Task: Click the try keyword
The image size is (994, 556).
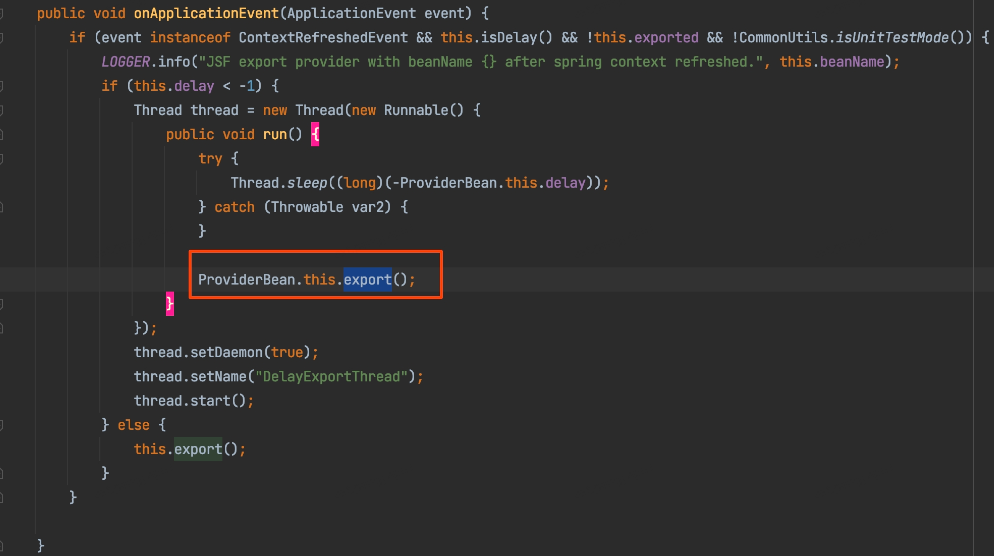Action: click(x=210, y=158)
